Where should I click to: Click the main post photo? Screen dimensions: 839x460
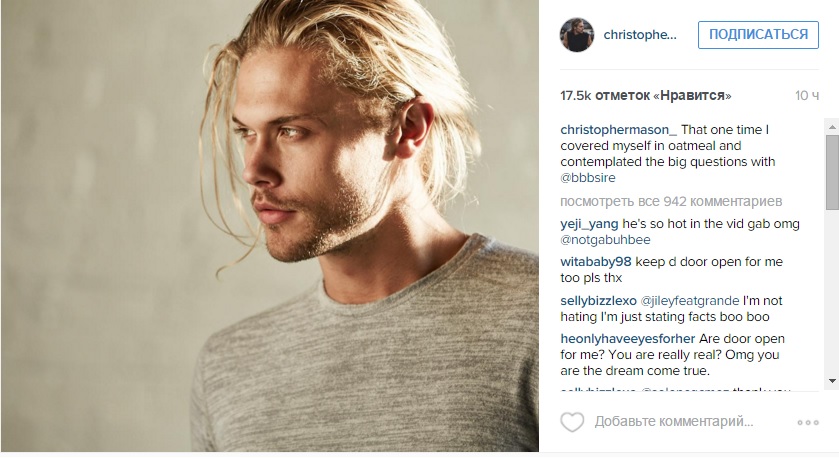(x=270, y=226)
